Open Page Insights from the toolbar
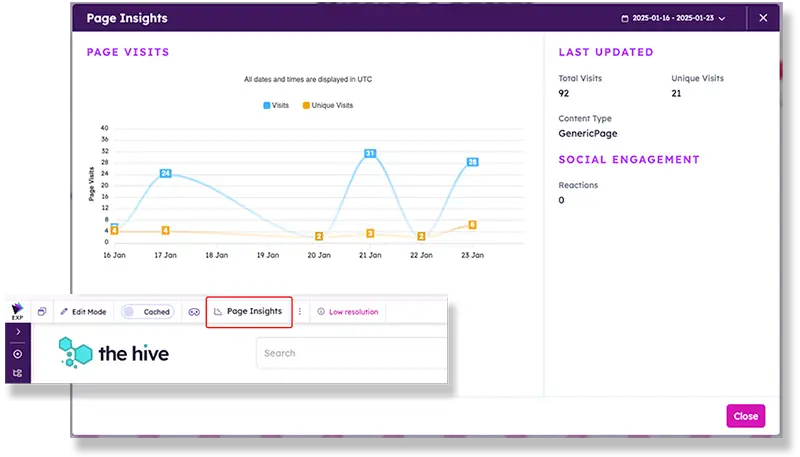 click(x=249, y=312)
